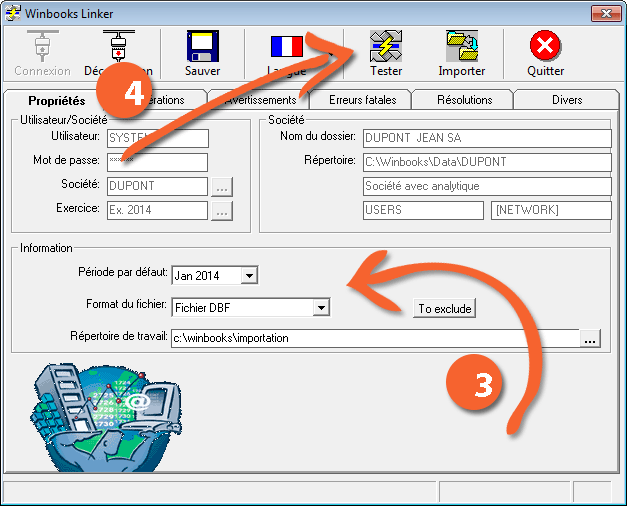Click the Connexion plug icon
627x506 pixels.
43,46
